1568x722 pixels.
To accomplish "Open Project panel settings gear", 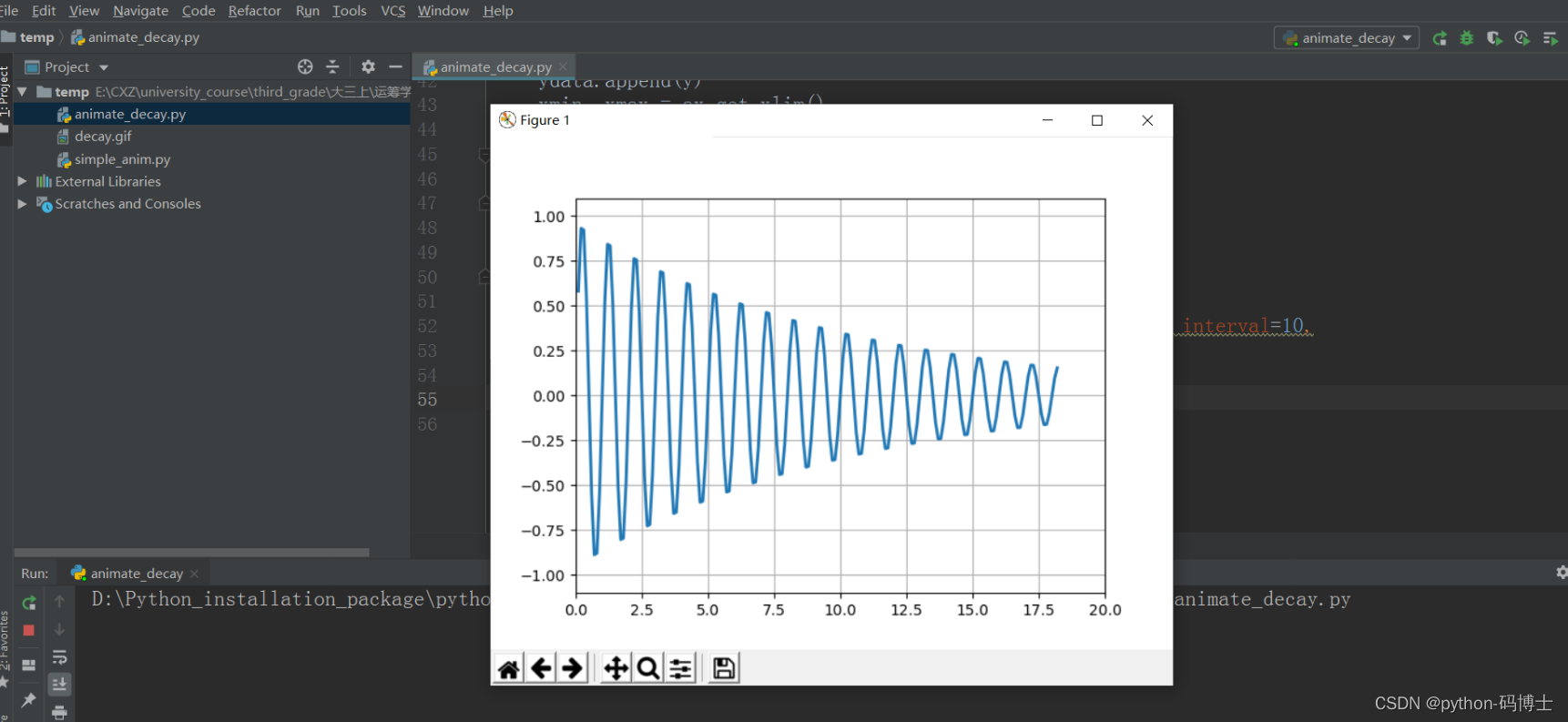I will (x=368, y=66).
